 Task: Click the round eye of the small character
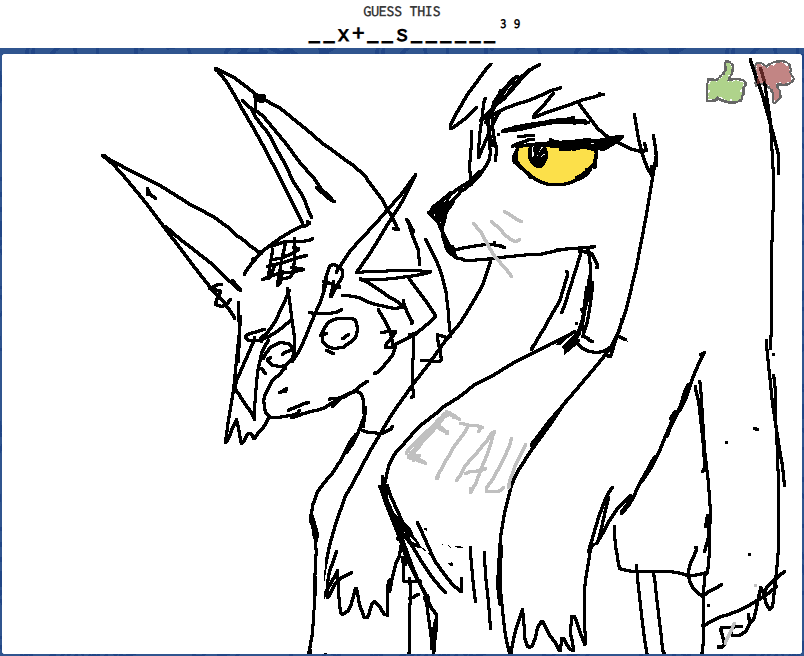339,333
